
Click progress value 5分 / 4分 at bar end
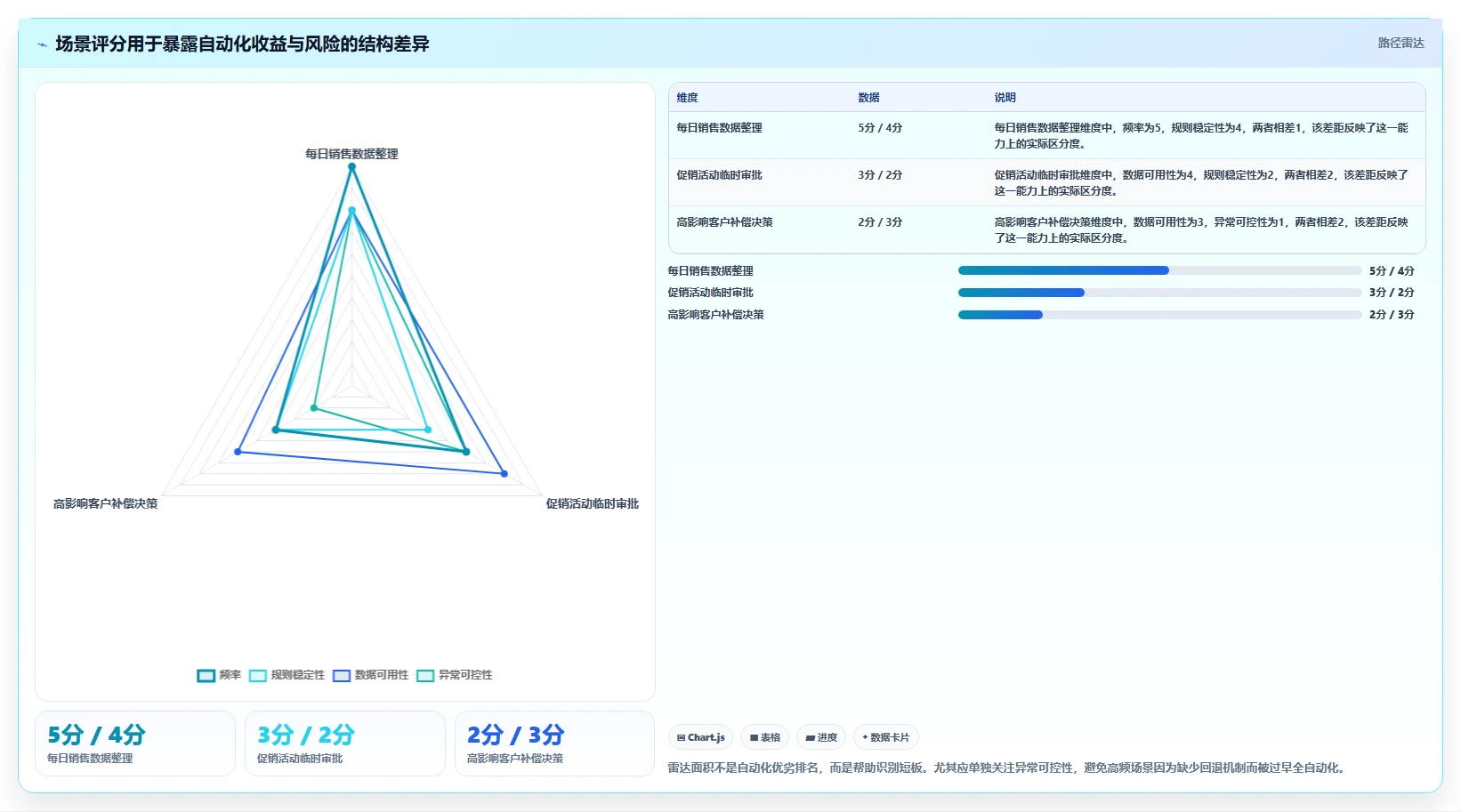1392,270
